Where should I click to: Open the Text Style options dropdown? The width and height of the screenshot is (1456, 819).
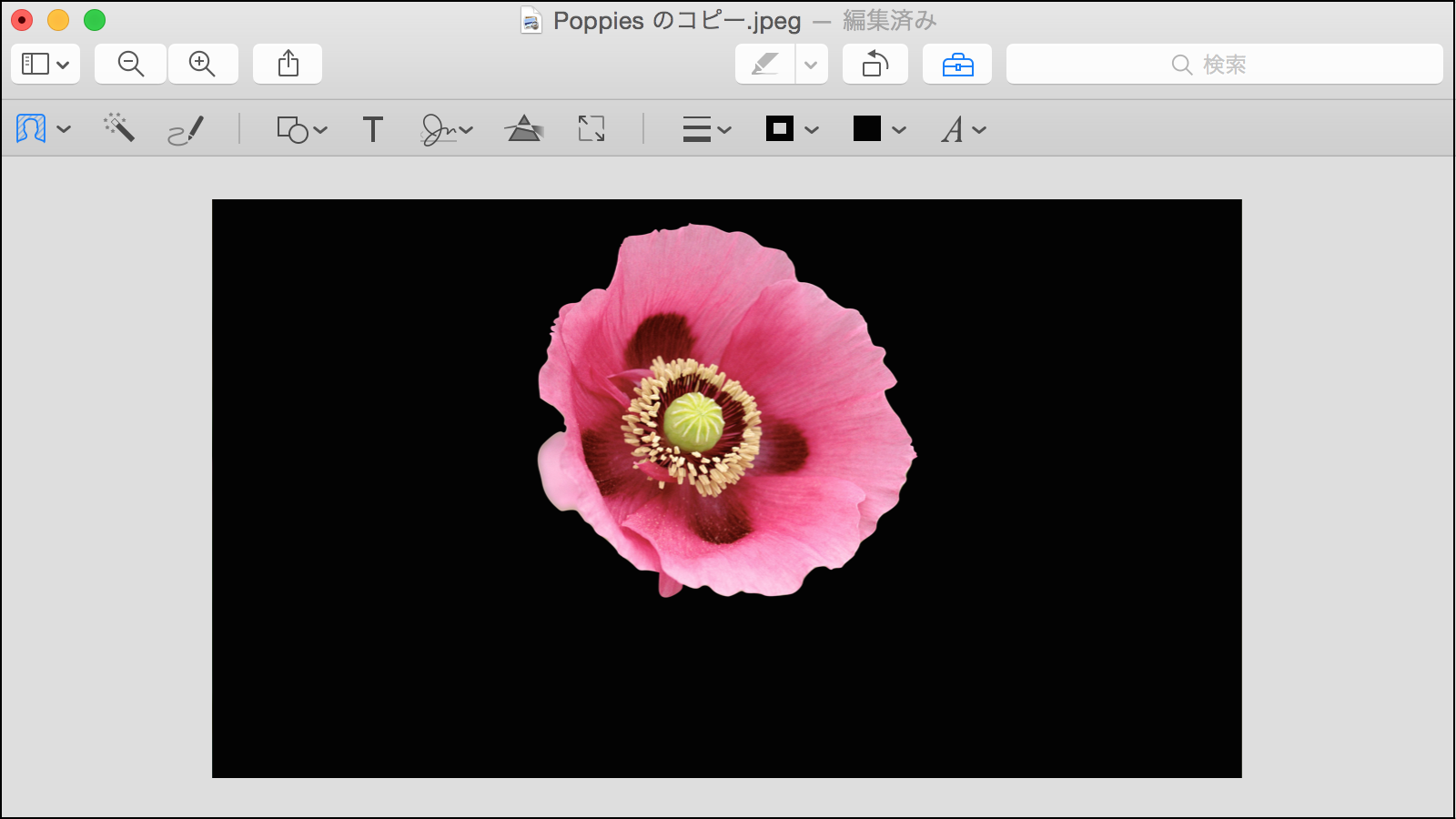[x=980, y=128]
